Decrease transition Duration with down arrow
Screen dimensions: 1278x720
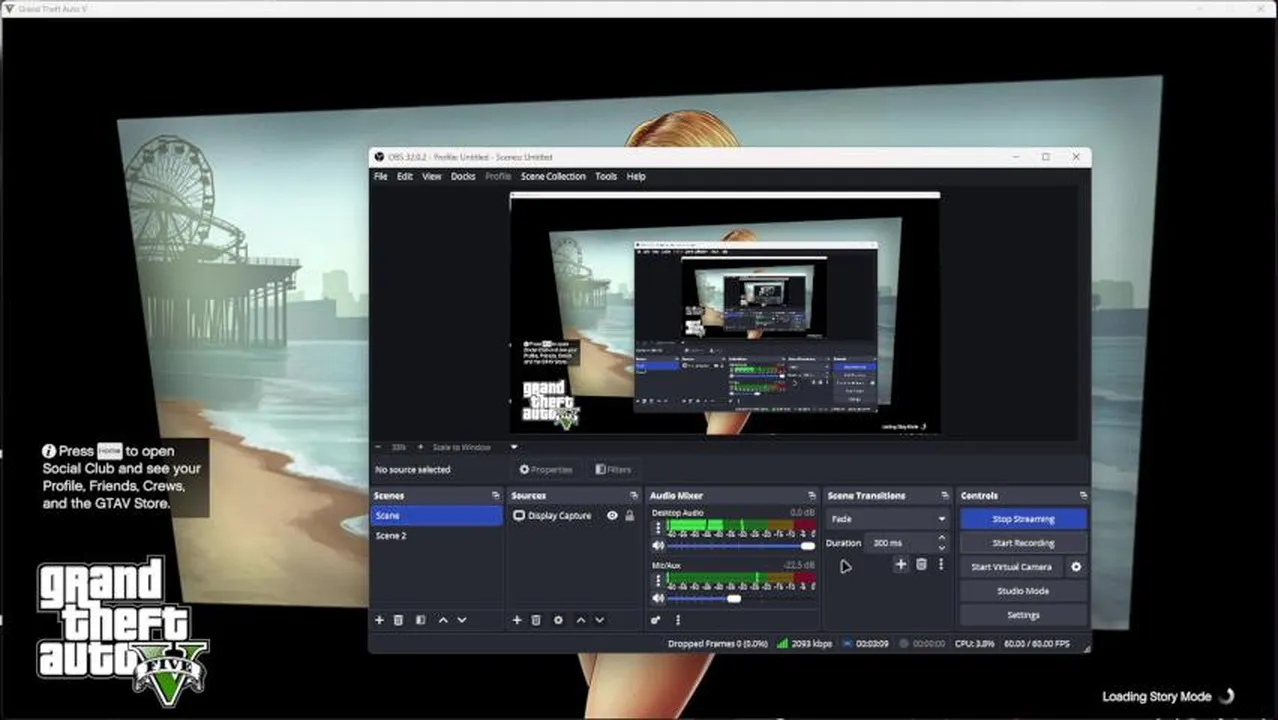[x=941, y=548]
